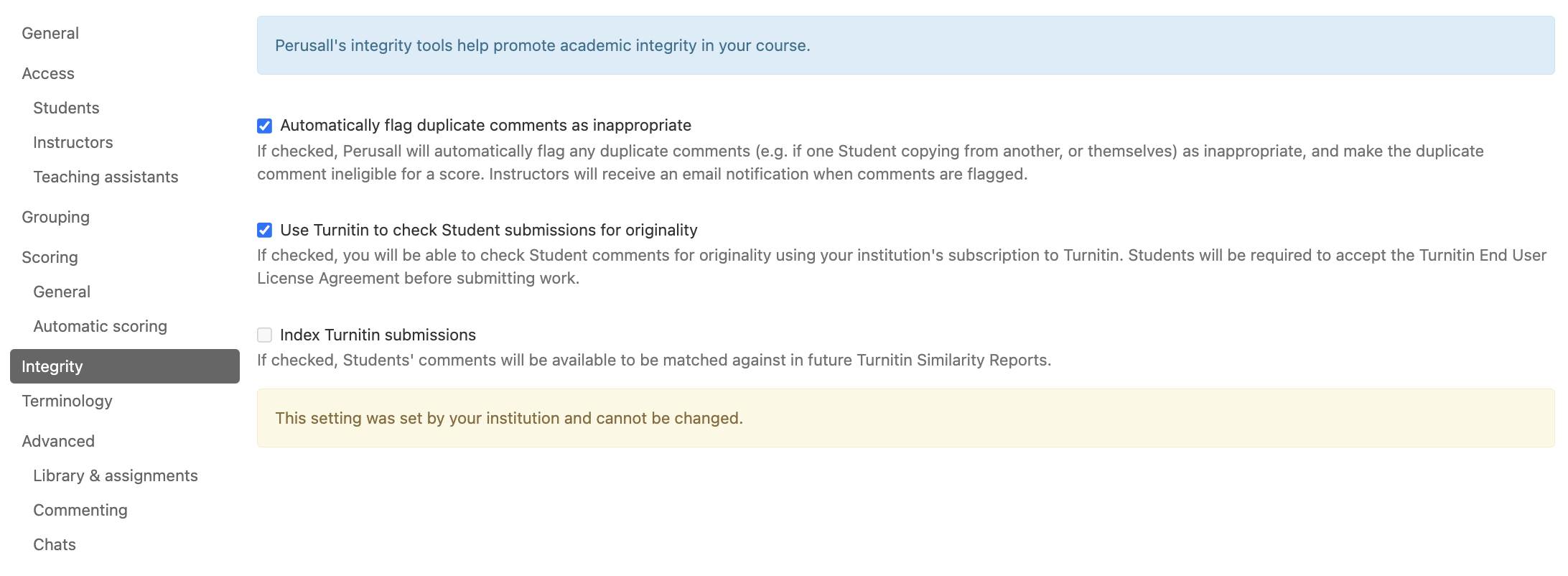Select General under the Scoring section

[x=61, y=291]
